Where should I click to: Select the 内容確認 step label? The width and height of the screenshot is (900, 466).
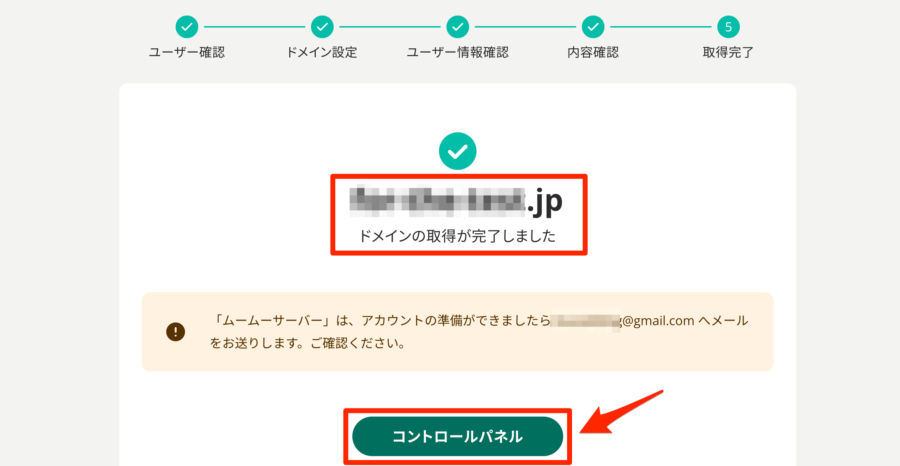(x=593, y=53)
